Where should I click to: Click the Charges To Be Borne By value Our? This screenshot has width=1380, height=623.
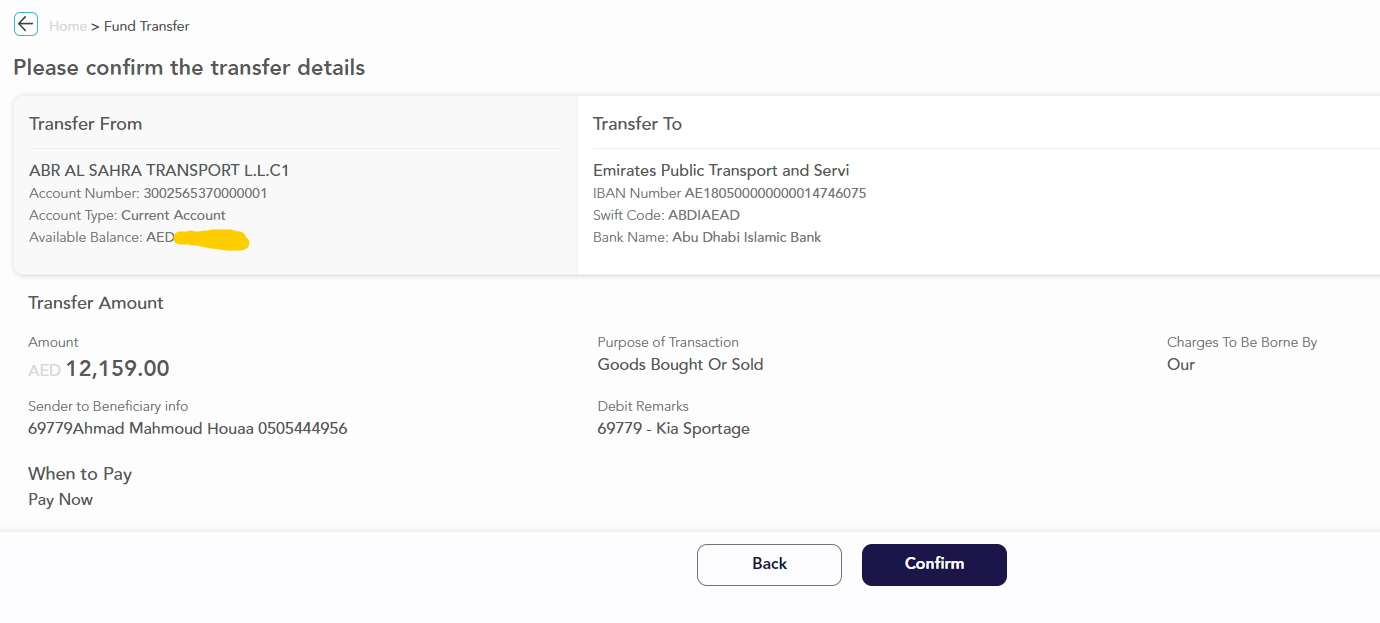(x=1181, y=365)
